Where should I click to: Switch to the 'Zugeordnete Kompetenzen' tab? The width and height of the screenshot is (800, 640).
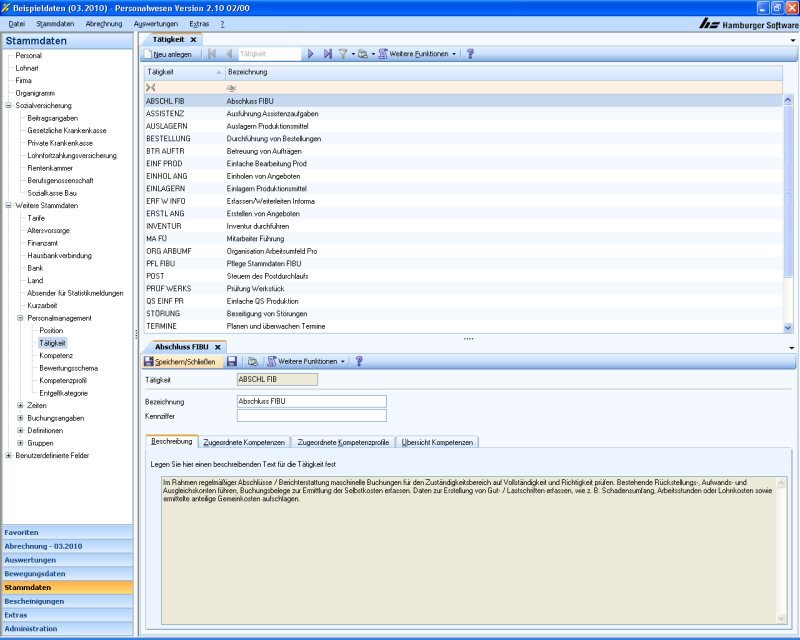pos(244,441)
